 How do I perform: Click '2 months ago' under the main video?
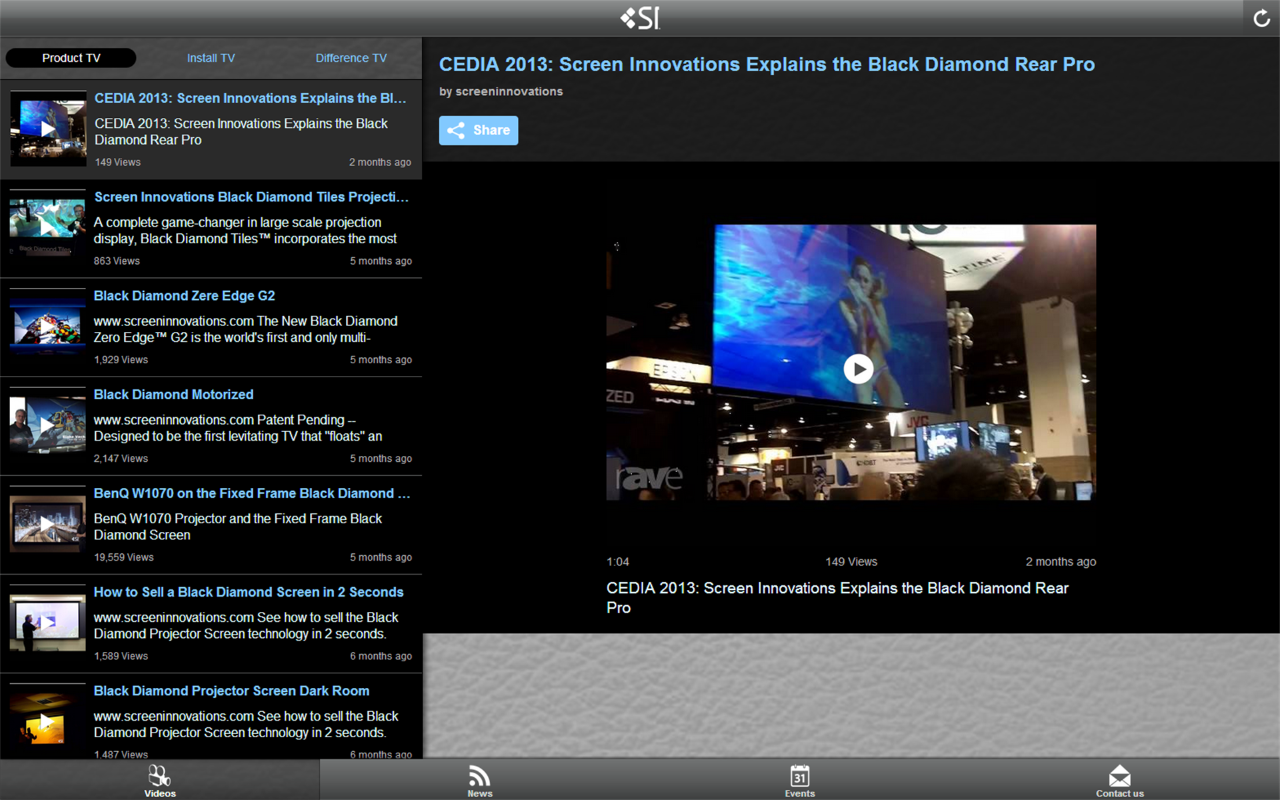[x=1061, y=562]
